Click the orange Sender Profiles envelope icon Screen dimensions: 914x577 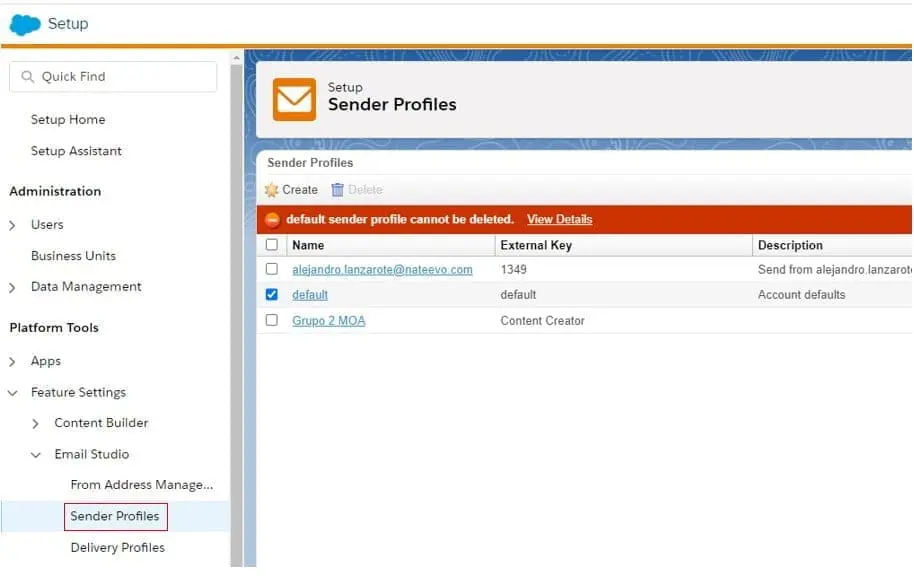tap(294, 99)
